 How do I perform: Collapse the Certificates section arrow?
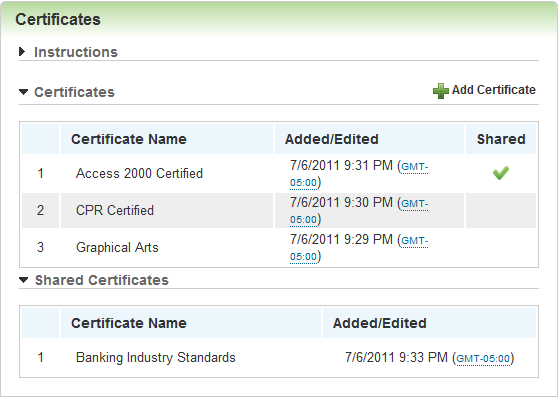pyautogui.click(x=23, y=92)
